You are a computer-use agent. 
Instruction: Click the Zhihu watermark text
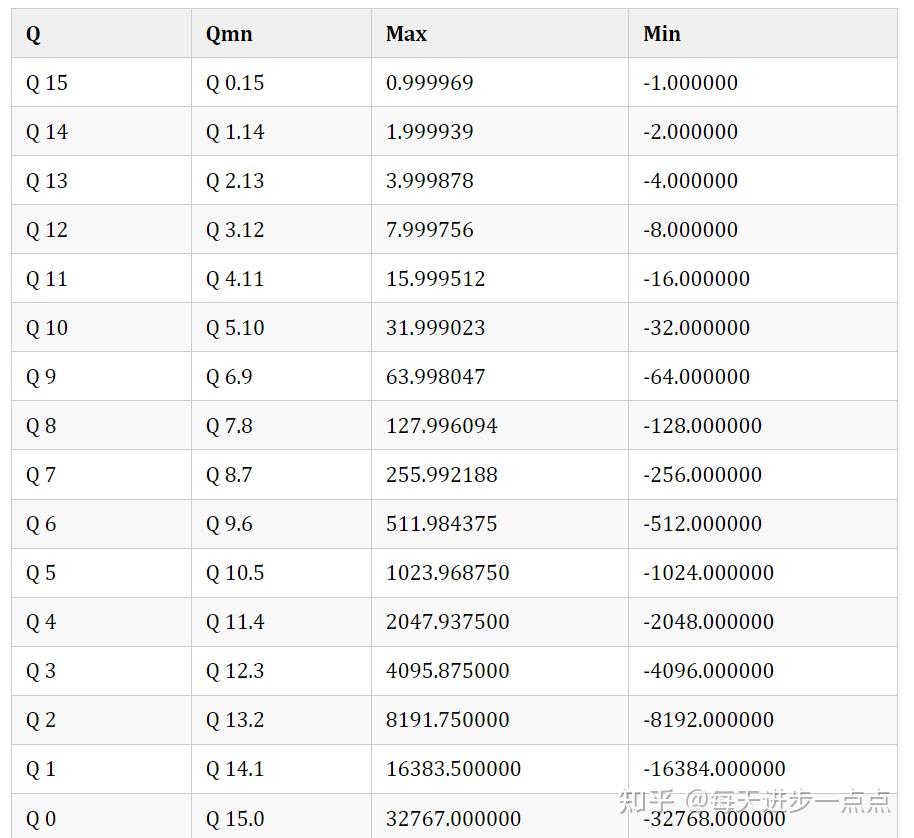pos(755,801)
